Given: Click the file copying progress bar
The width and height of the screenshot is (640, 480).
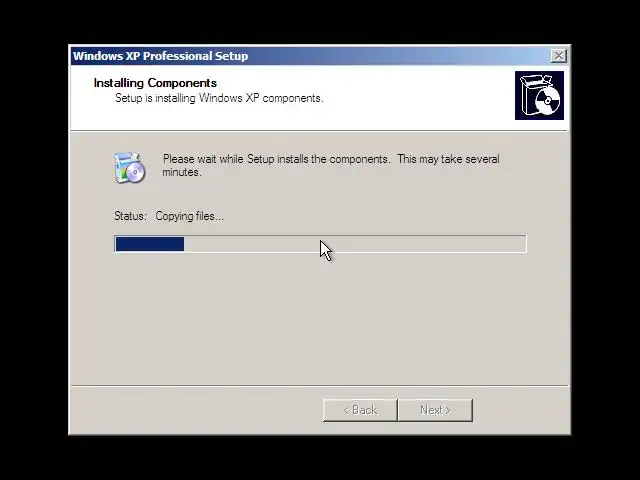Looking at the screenshot, I should point(320,244).
